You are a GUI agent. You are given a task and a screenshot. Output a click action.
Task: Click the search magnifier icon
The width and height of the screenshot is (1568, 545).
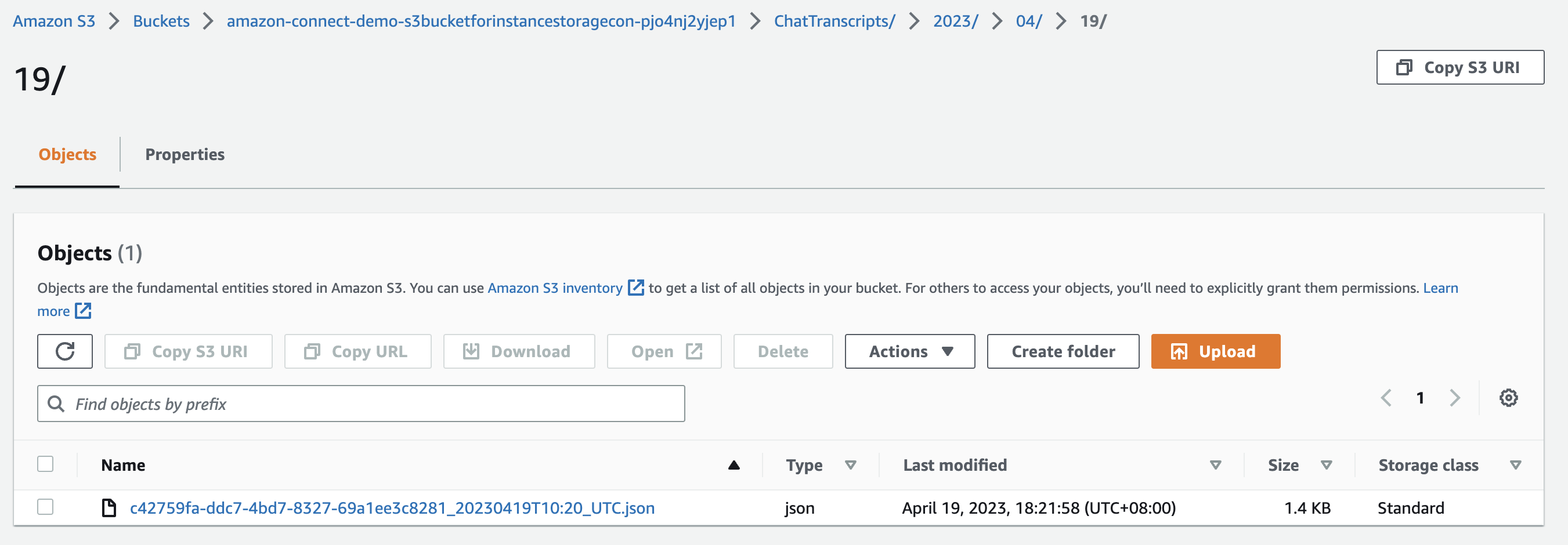56,404
